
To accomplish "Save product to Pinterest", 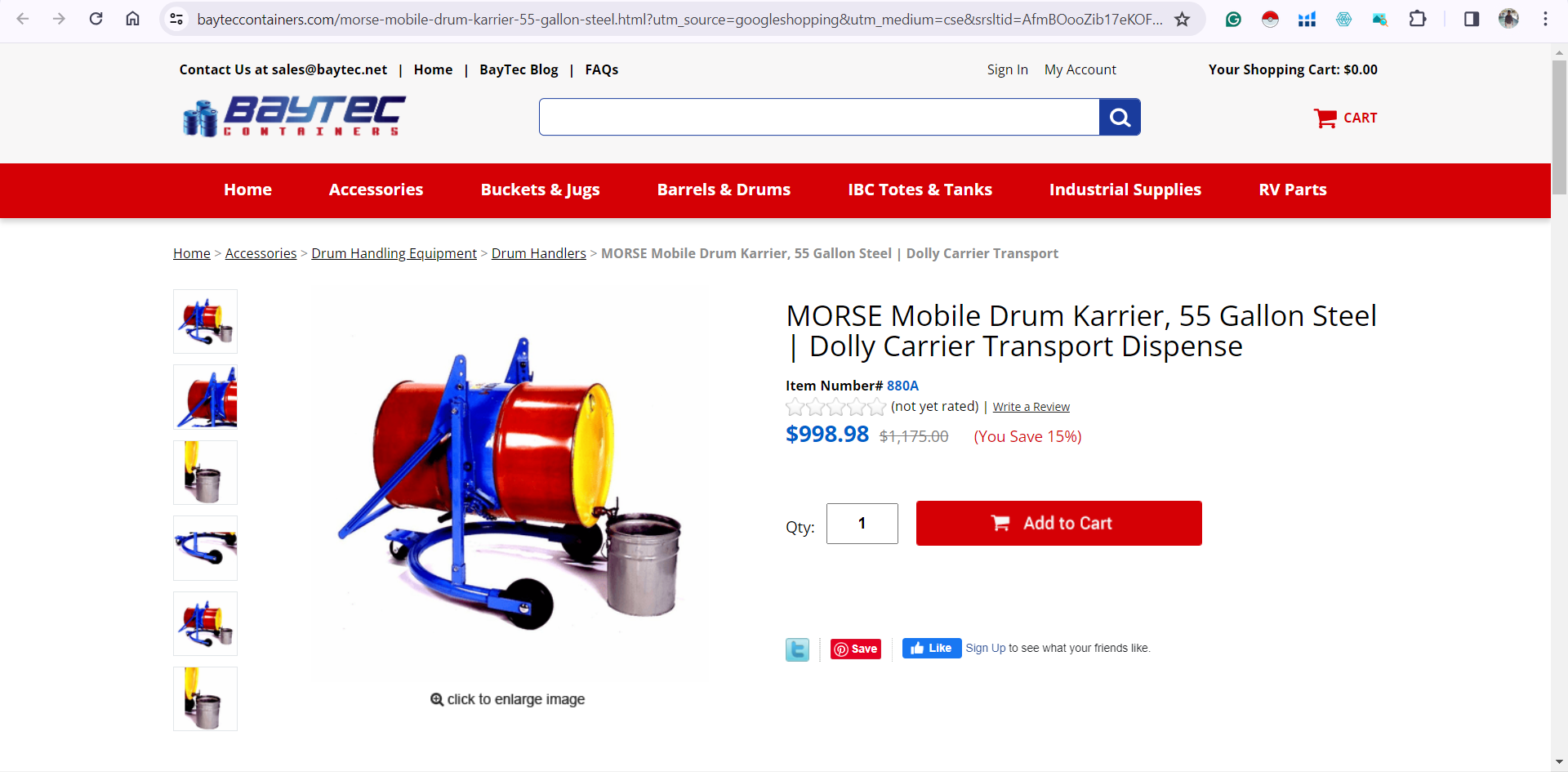I will (856, 649).
